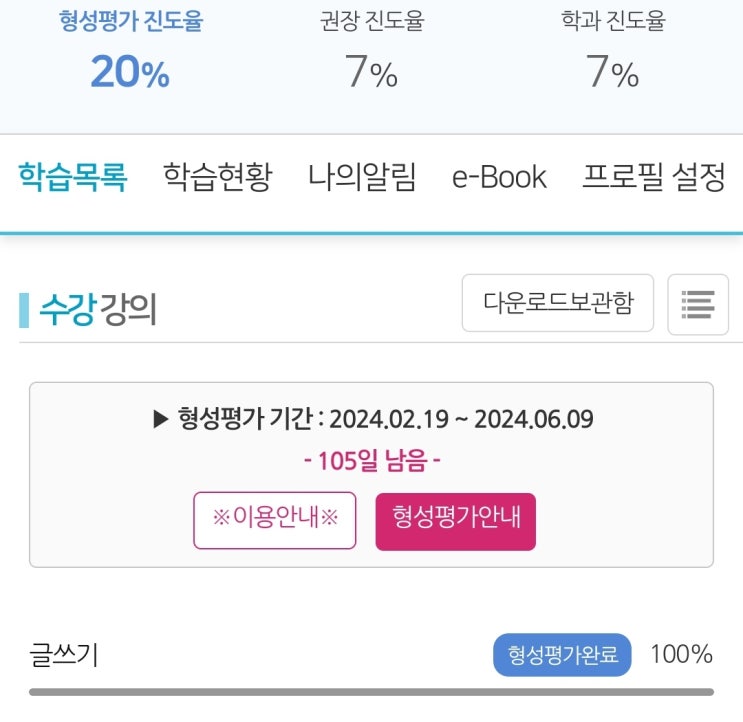The height and width of the screenshot is (722, 743).
Task: Open the 다운로드보관함 button
Action: click(x=557, y=303)
